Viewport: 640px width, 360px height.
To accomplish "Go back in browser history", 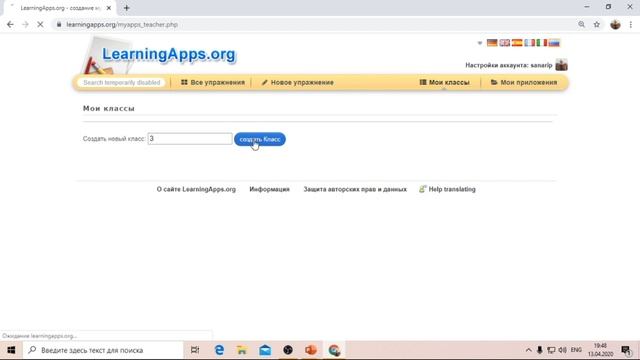I will coord(10,24).
